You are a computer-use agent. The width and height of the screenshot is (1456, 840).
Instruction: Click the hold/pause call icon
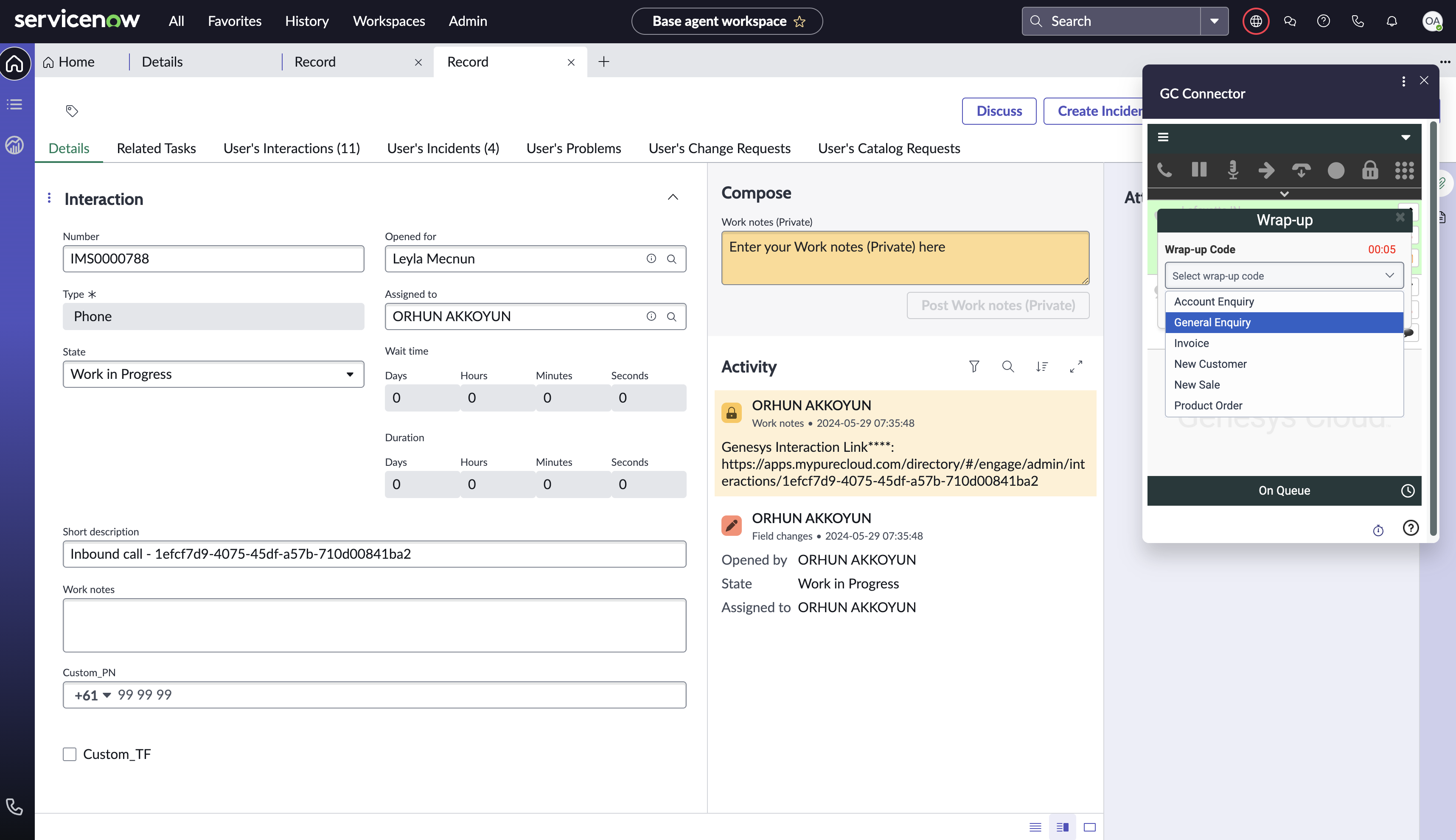pyautogui.click(x=1198, y=170)
